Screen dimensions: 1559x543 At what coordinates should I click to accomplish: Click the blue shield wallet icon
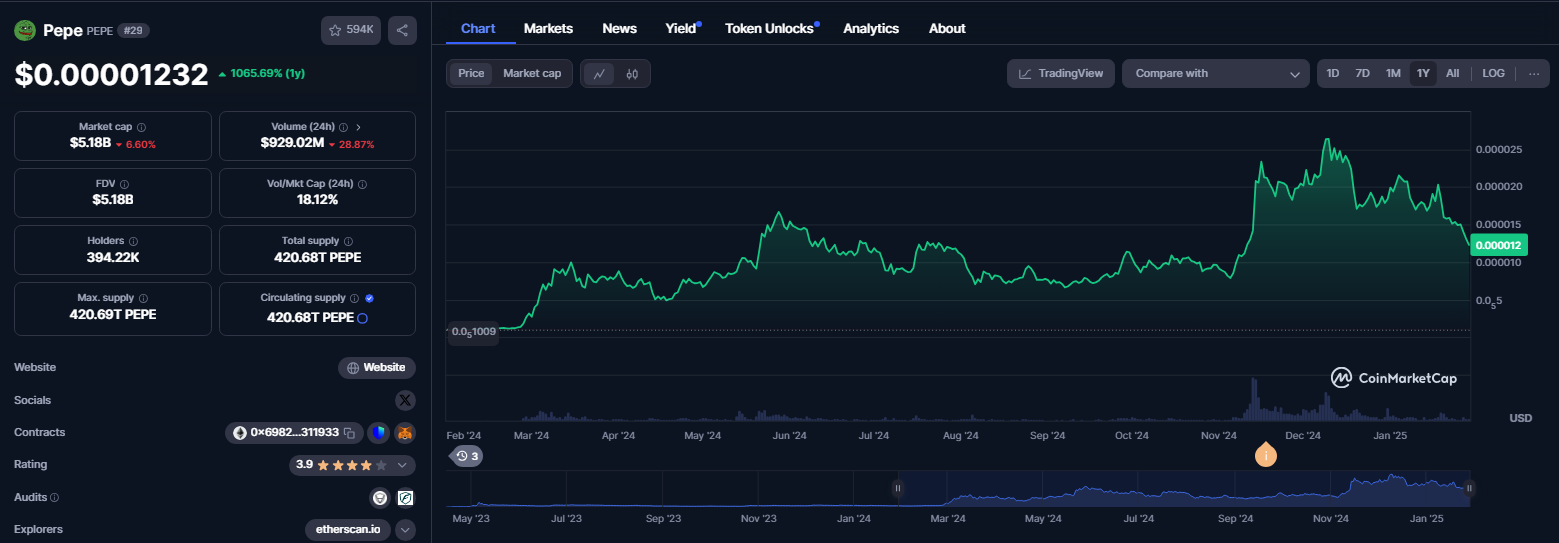pos(378,433)
